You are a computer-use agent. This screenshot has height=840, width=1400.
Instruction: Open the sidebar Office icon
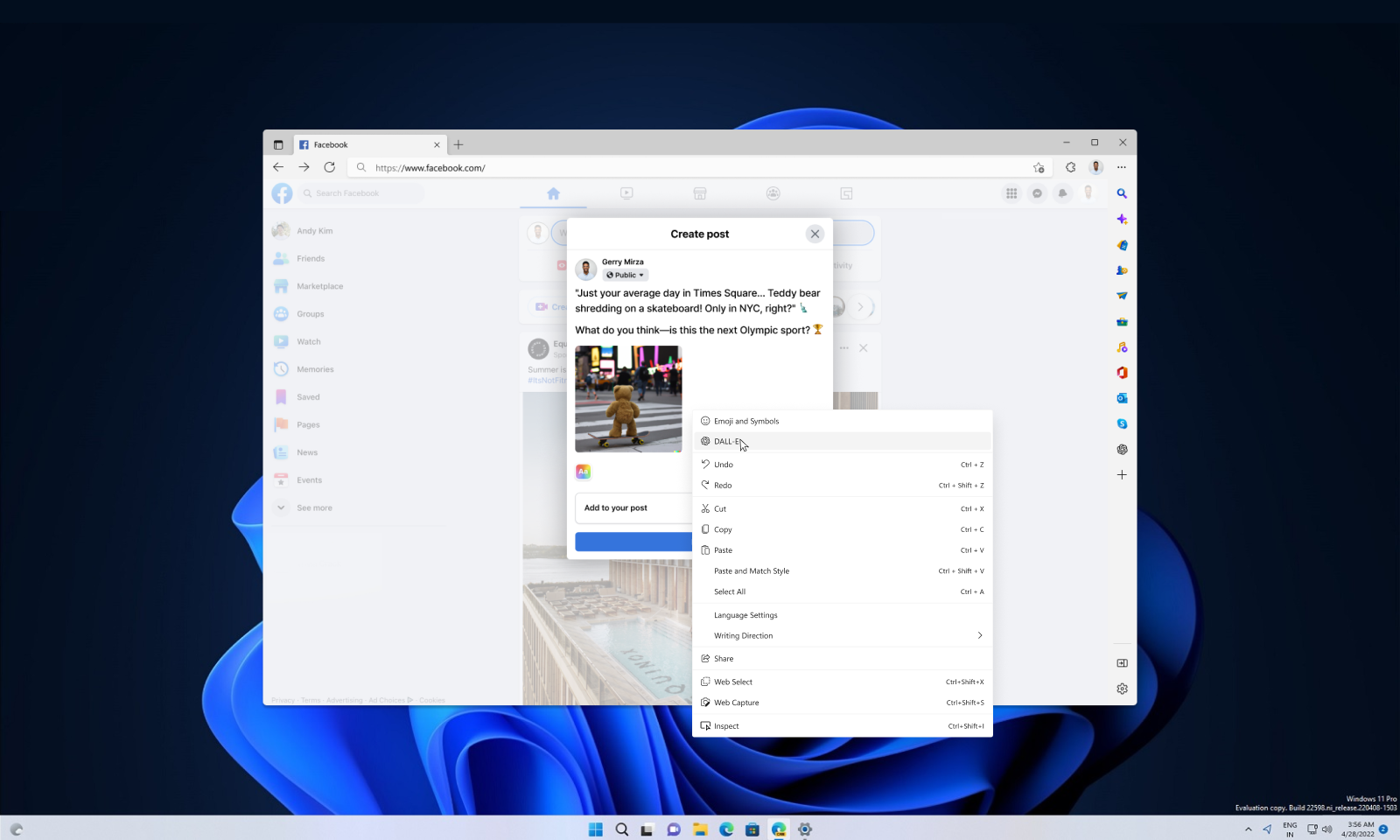pos(1122,373)
